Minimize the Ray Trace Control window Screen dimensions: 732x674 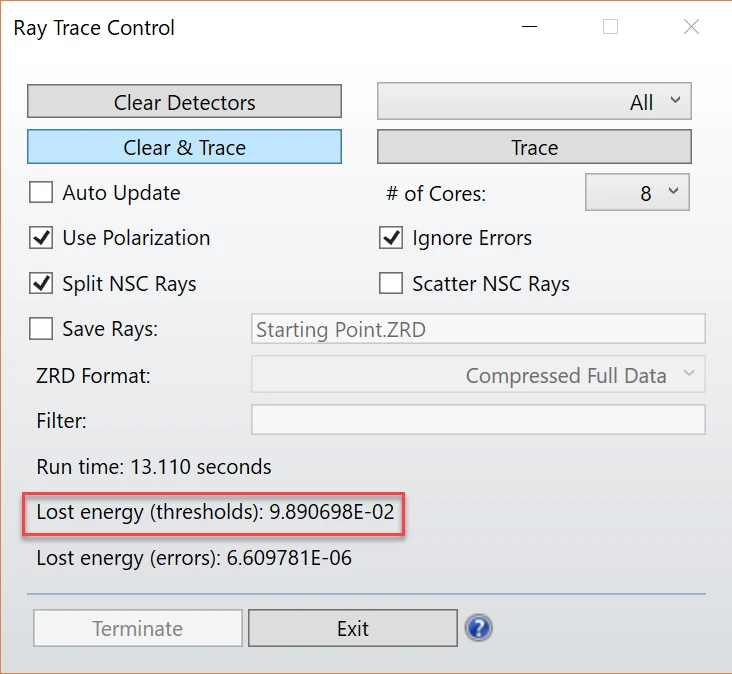click(x=529, y=27)
